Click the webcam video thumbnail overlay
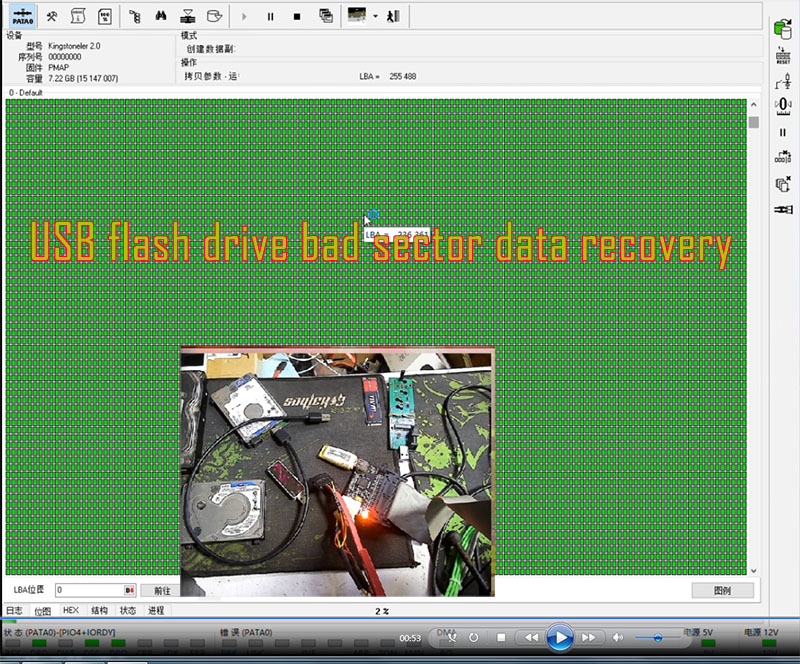 pyautogui.click(x=337, y=472)
